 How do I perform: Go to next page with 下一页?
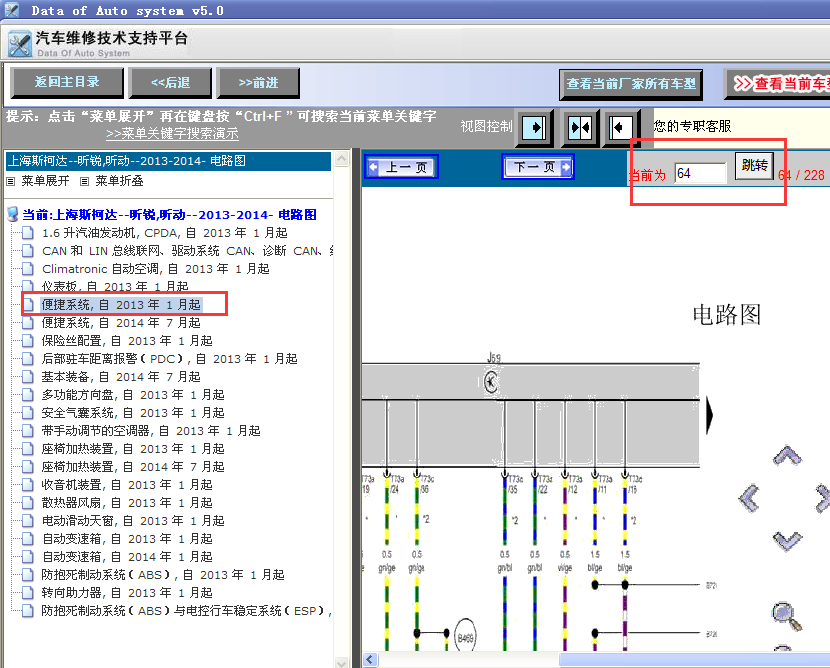point(538,167)
